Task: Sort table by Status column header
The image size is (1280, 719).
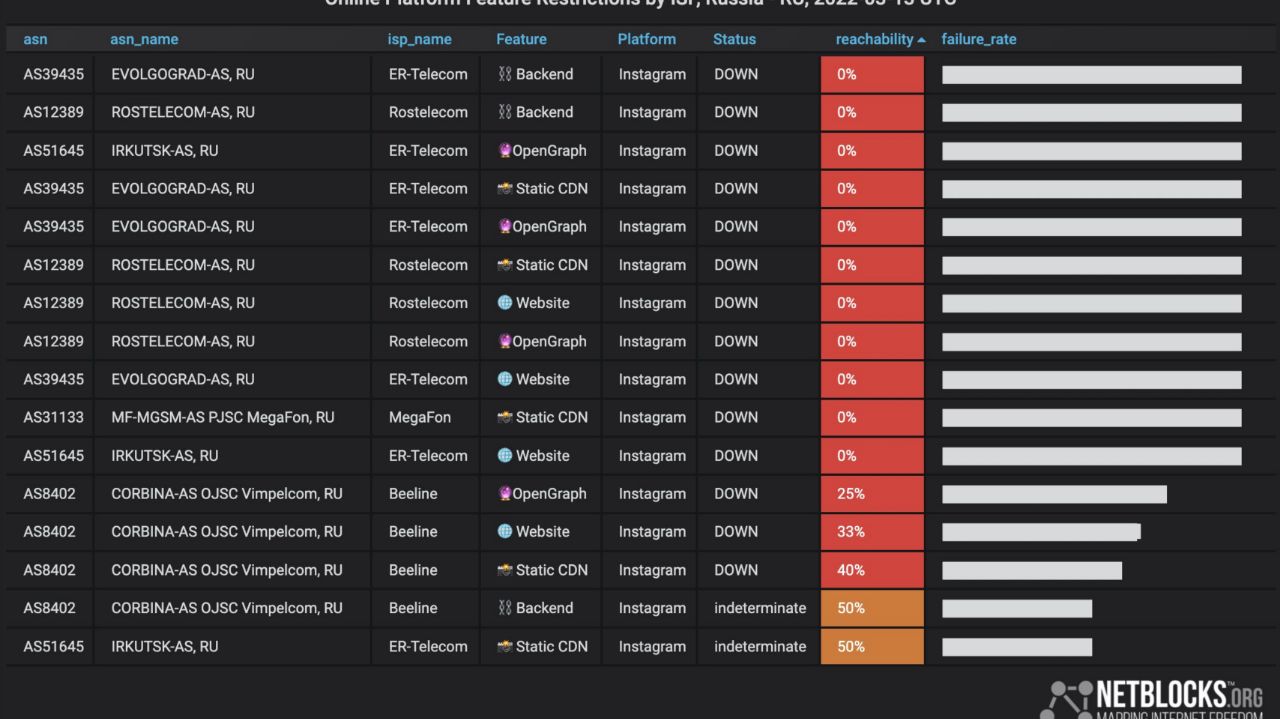Action: tap(734, 39)
